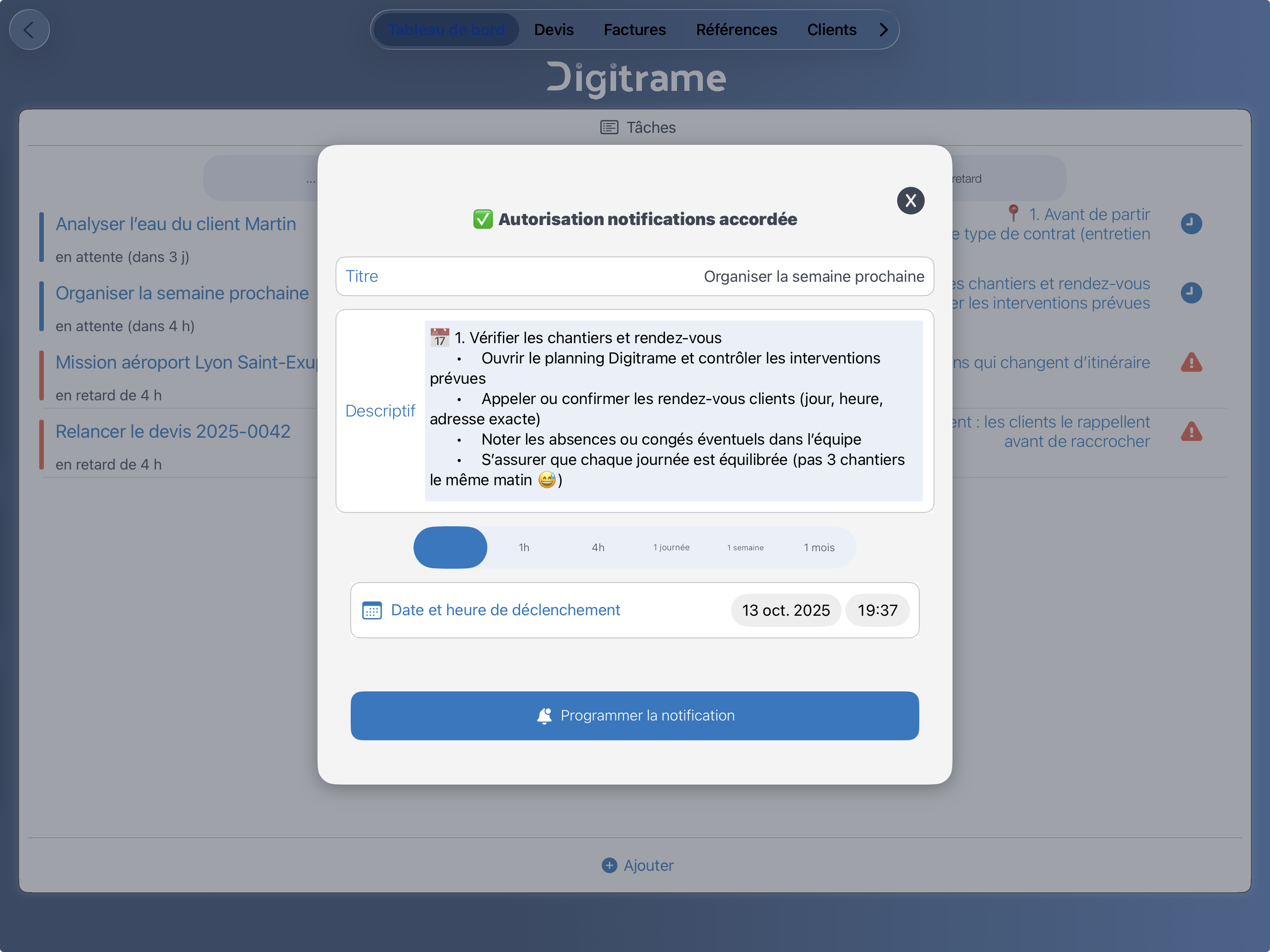The image size is (1270, 952).
Task: Select the 1h delay option
Action: pyautogui.click(x=524, y=547)
